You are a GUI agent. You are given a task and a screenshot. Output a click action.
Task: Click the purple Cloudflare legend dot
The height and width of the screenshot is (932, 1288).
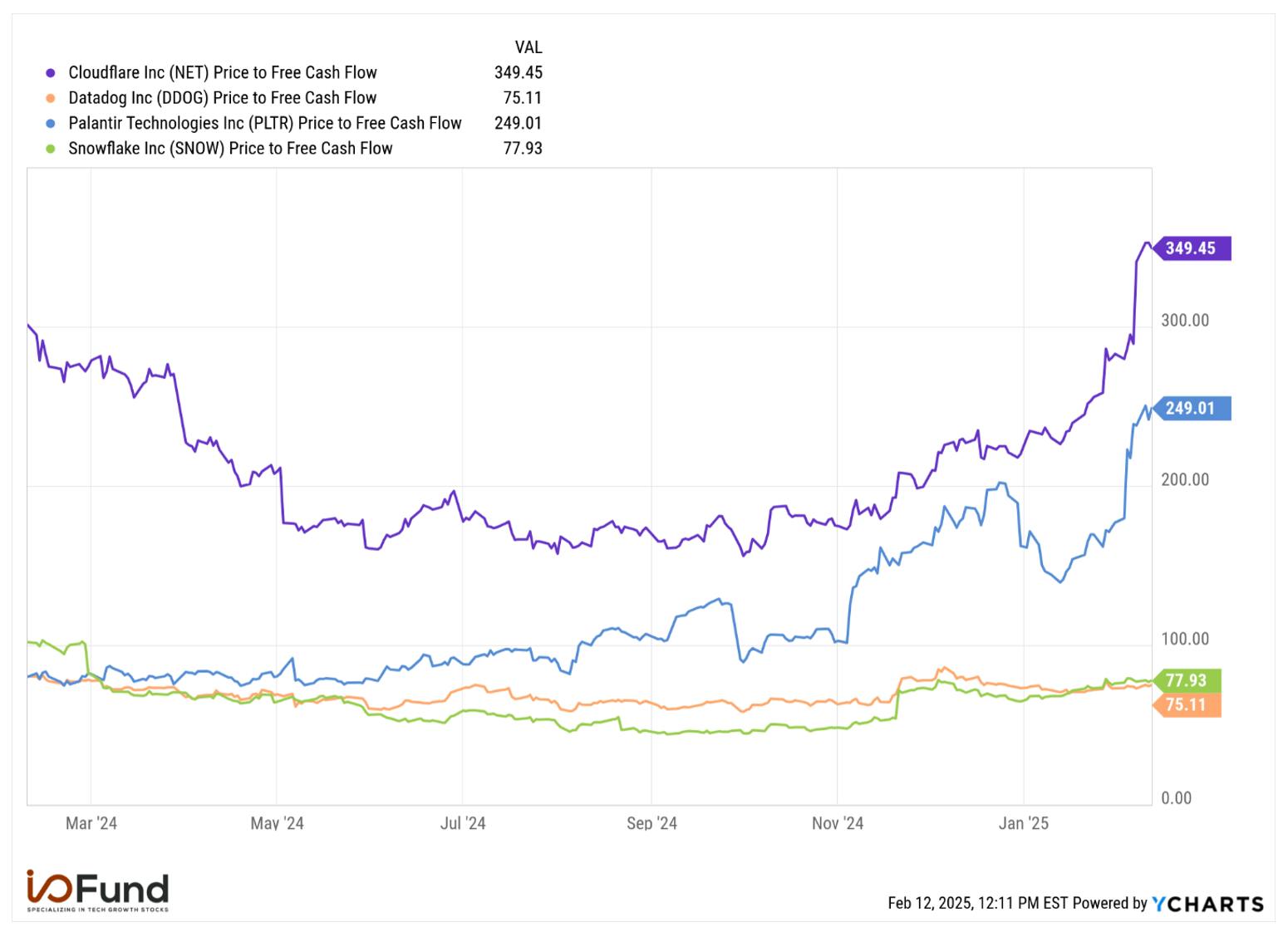coord(51,73)
